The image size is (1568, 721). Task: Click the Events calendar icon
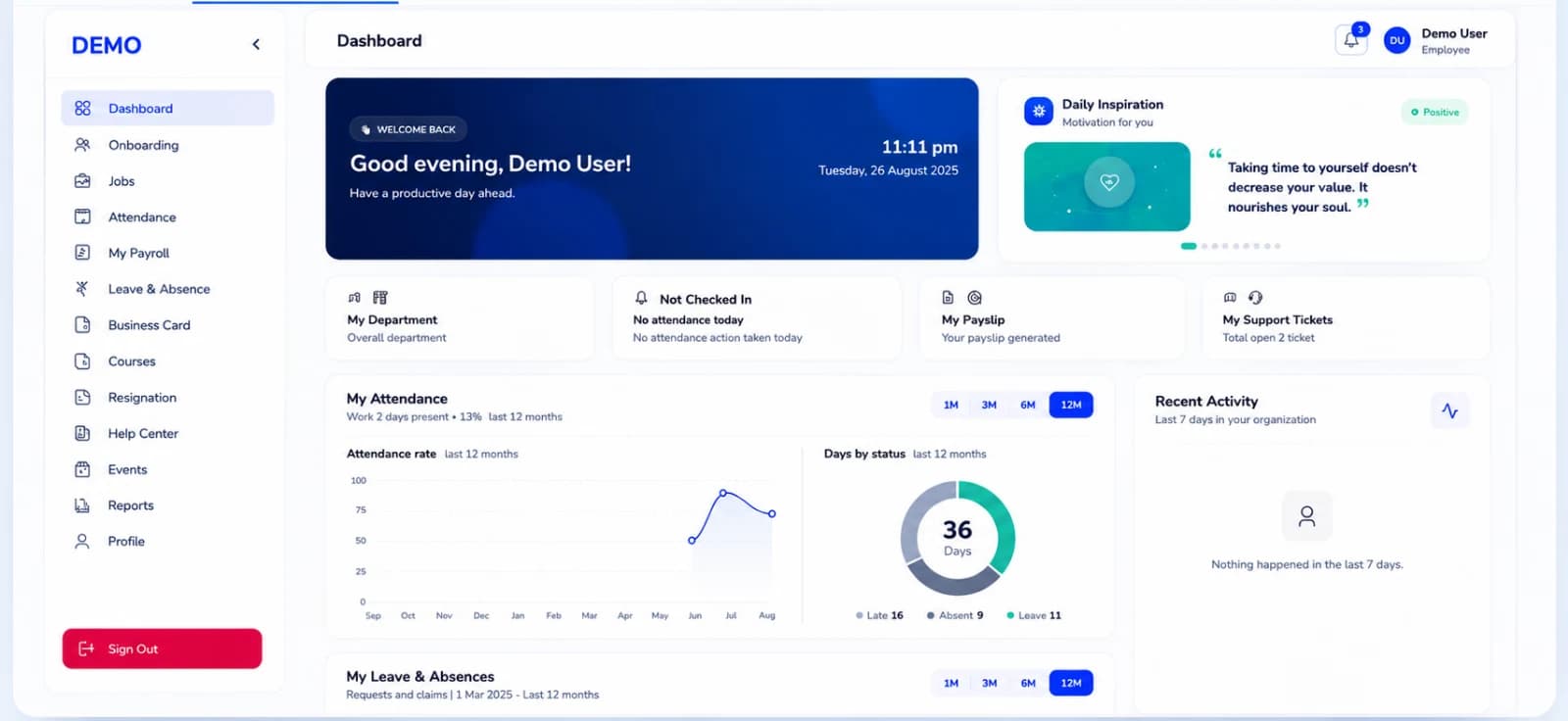pyautogui.click(x=82, y=469)
